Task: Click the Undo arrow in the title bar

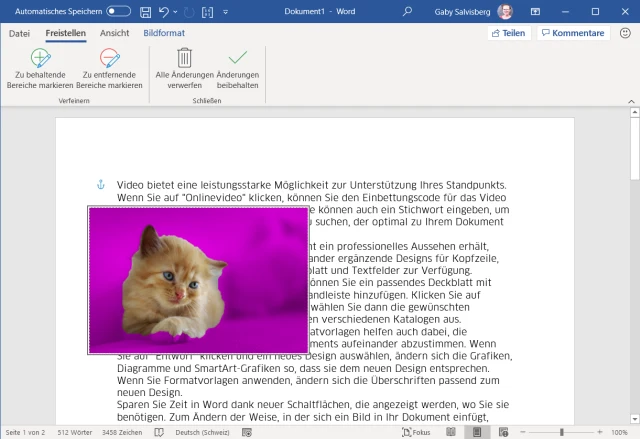Action: 164,11
